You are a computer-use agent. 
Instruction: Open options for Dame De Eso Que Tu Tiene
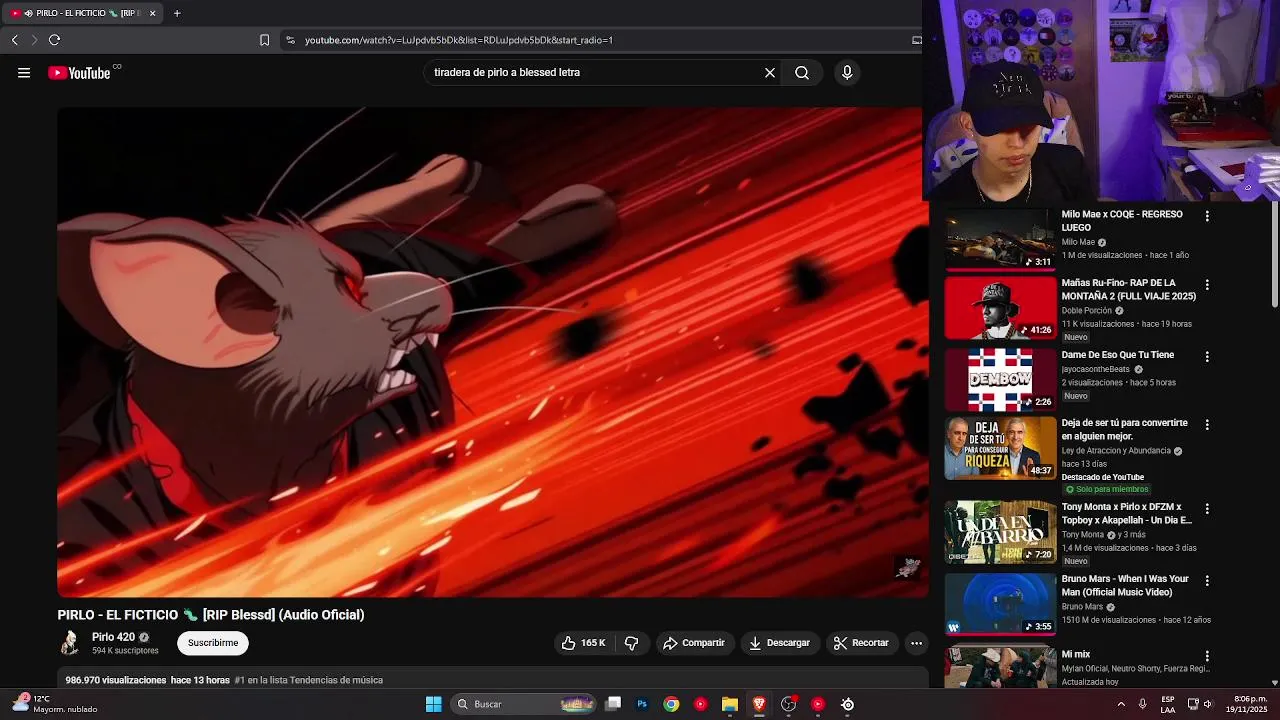click(x=1207, y=357)
